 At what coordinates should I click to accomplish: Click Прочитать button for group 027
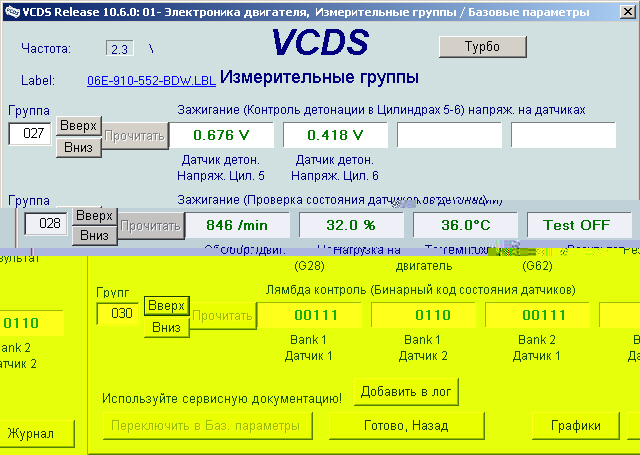[x=135, y=136]
